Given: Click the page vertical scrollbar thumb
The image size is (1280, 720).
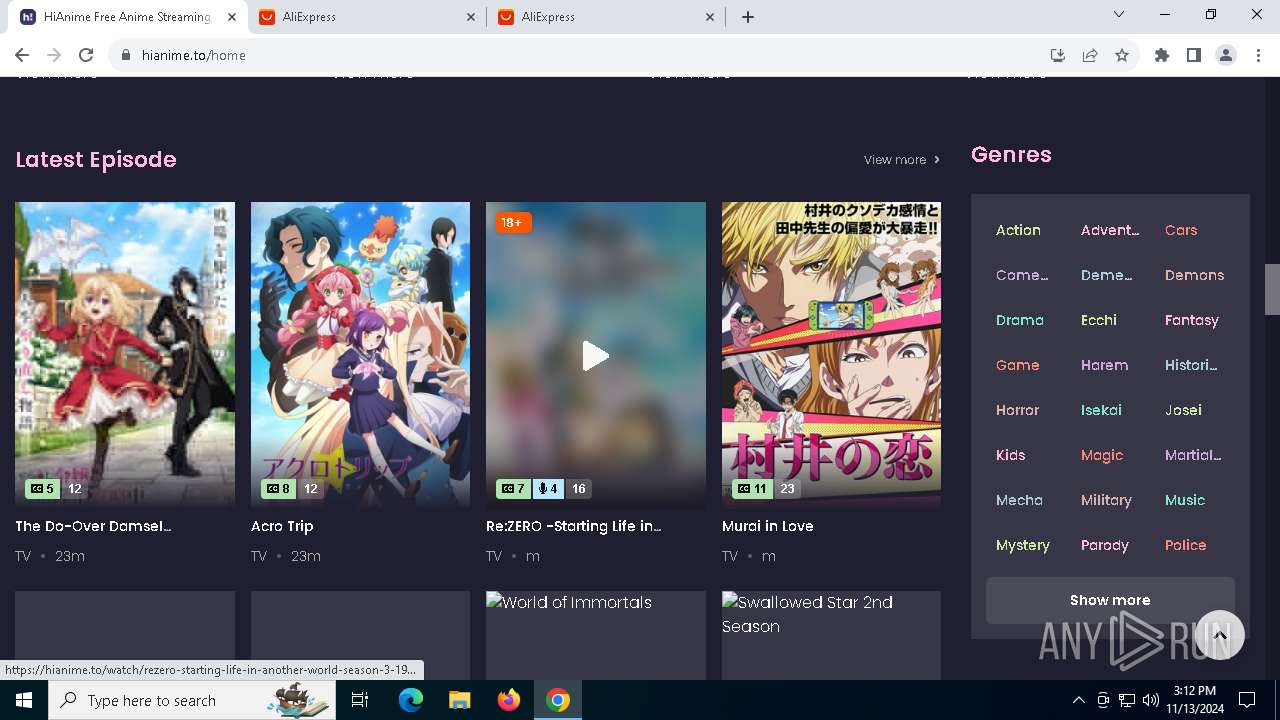Looking at the screenshot, I should coord(1272,289).
